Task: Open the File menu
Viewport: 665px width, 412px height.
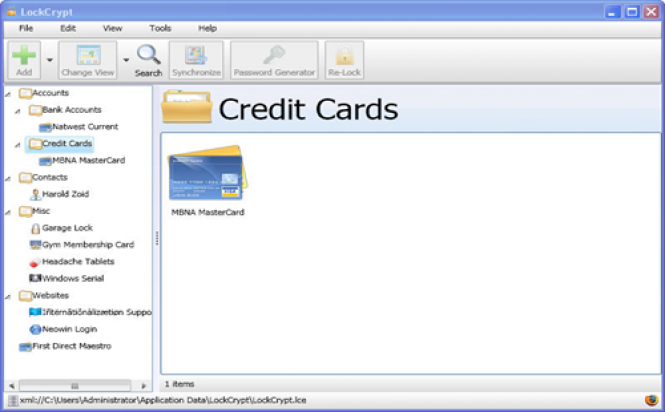Action: click(x=26, y=28)
